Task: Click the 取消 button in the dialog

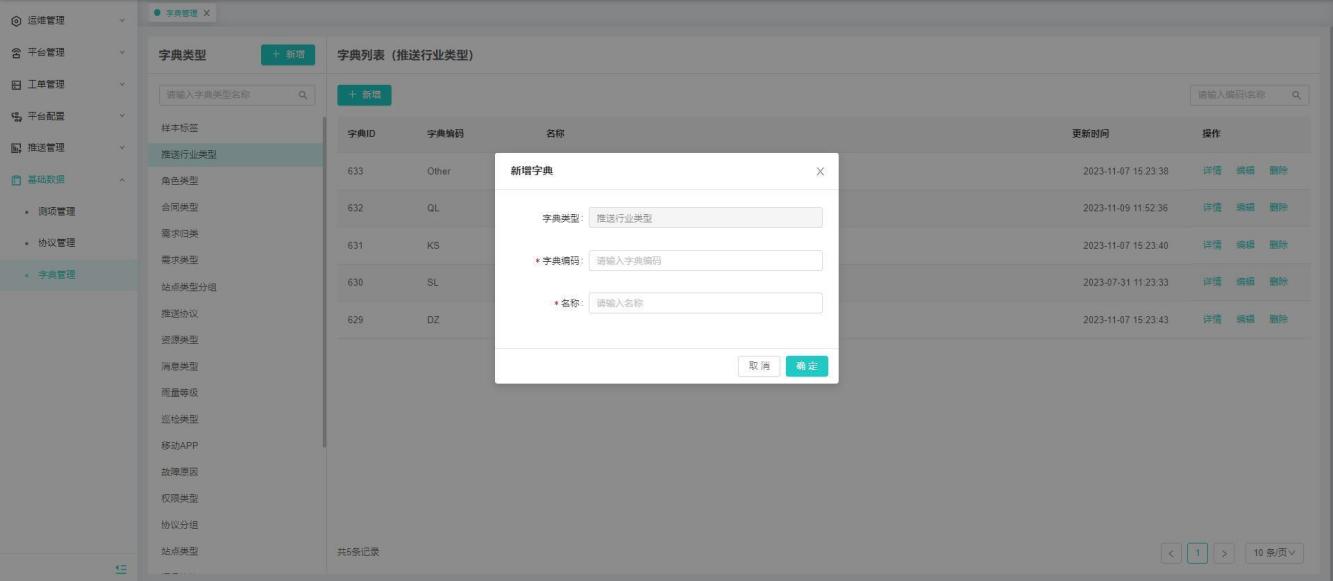Action: pyautogui.click(x=759, y=366)
